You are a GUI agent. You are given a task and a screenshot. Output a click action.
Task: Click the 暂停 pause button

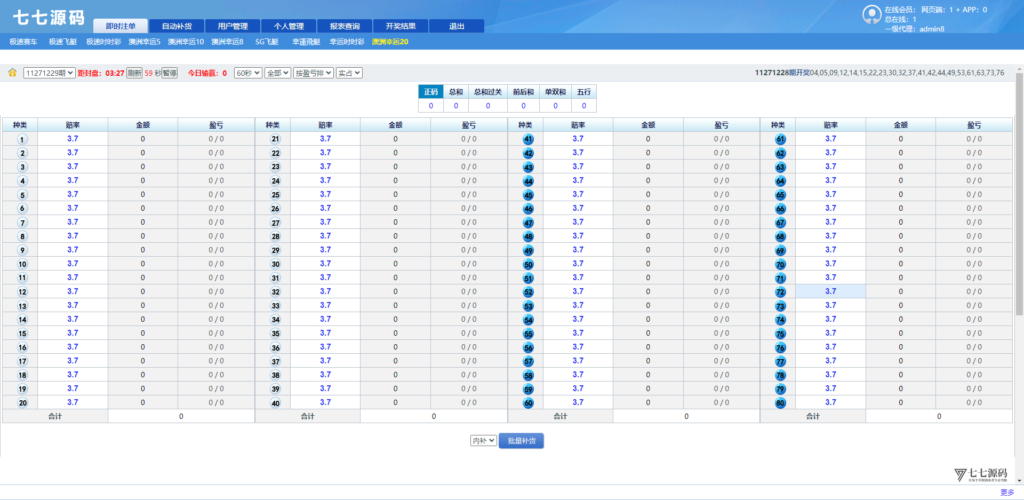(170, 73)
